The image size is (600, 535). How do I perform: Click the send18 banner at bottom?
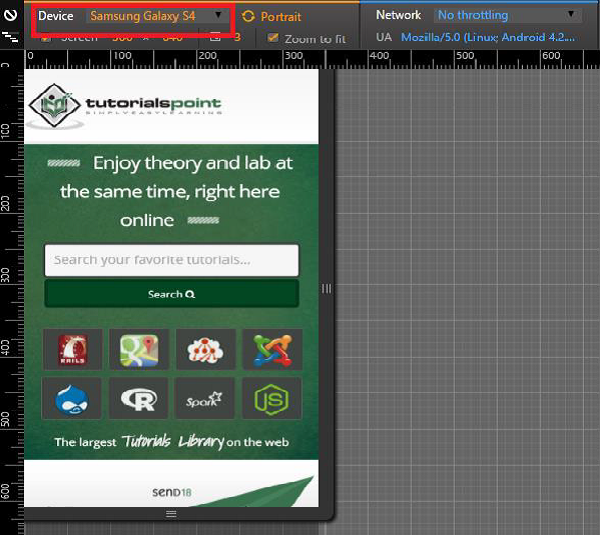point(171,484)
